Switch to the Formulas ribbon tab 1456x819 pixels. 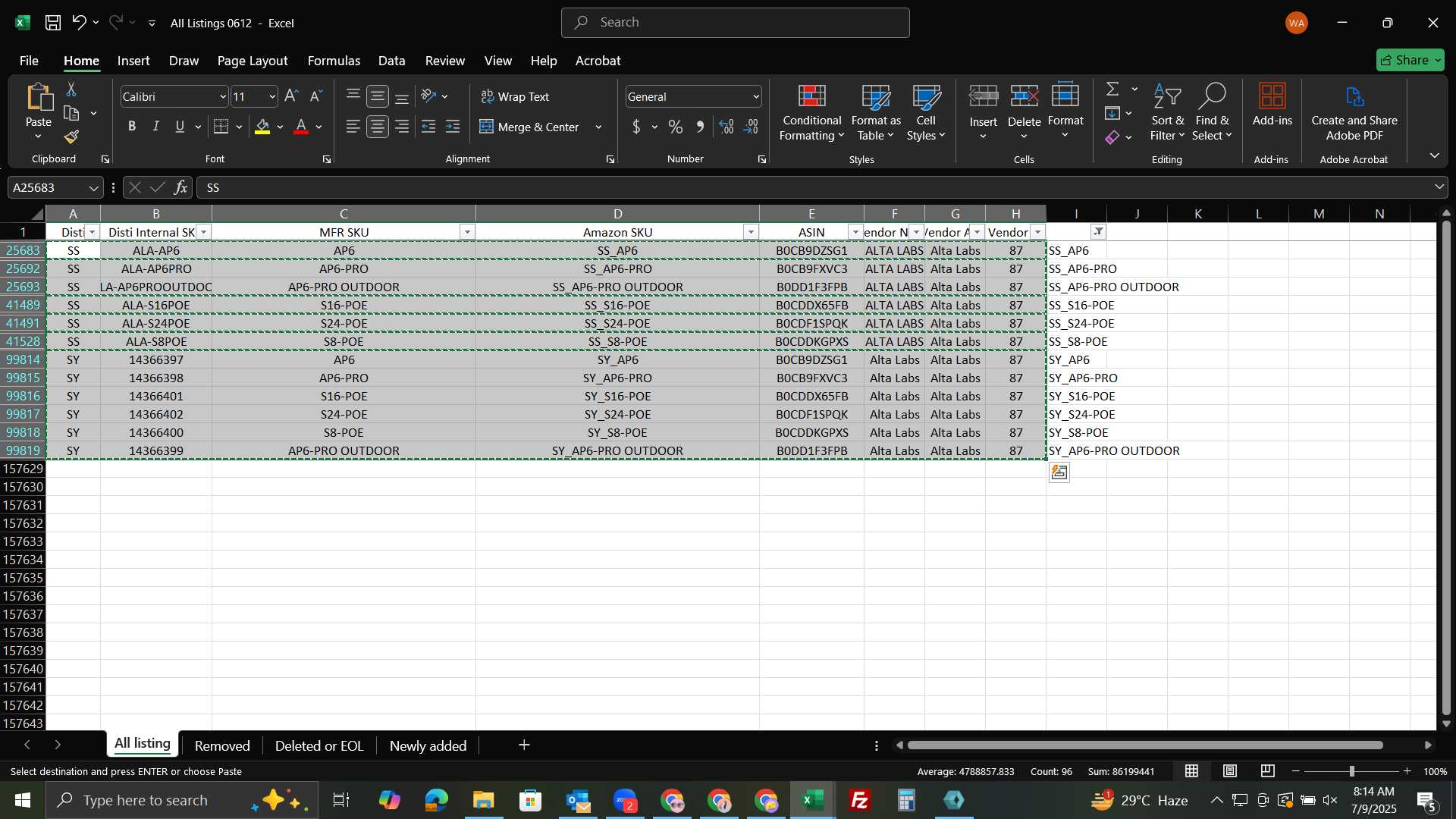[x=334, y=61]
